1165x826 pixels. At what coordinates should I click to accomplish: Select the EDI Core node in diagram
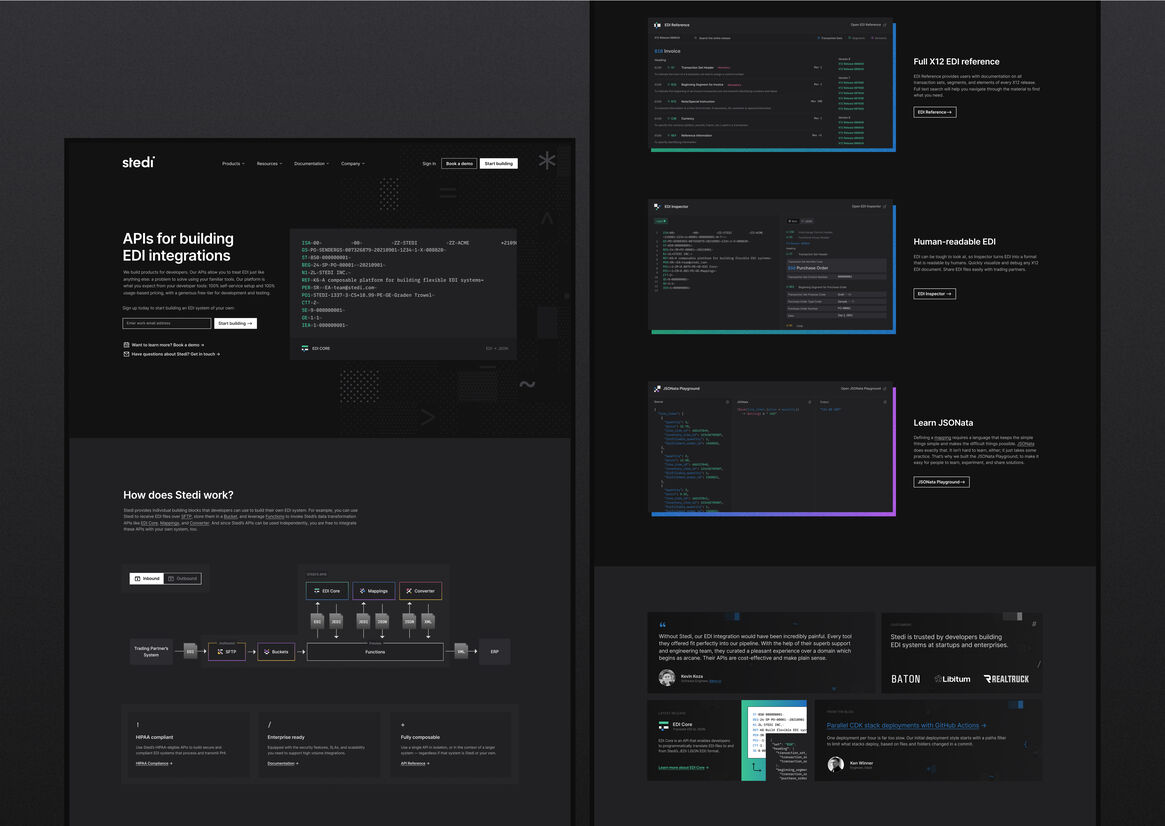click(327, 591)
